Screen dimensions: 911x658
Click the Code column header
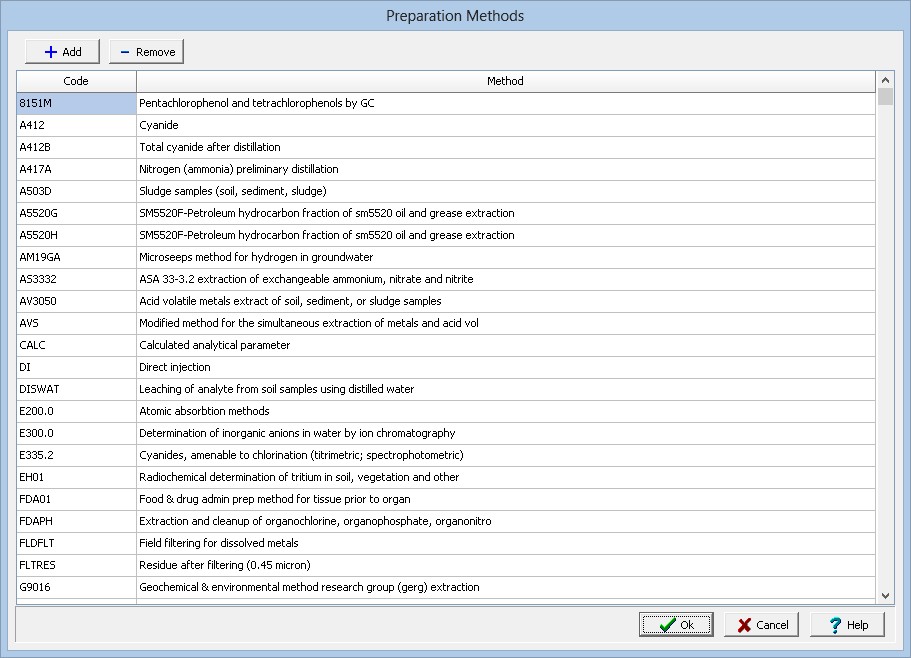(x=76, y=81)
